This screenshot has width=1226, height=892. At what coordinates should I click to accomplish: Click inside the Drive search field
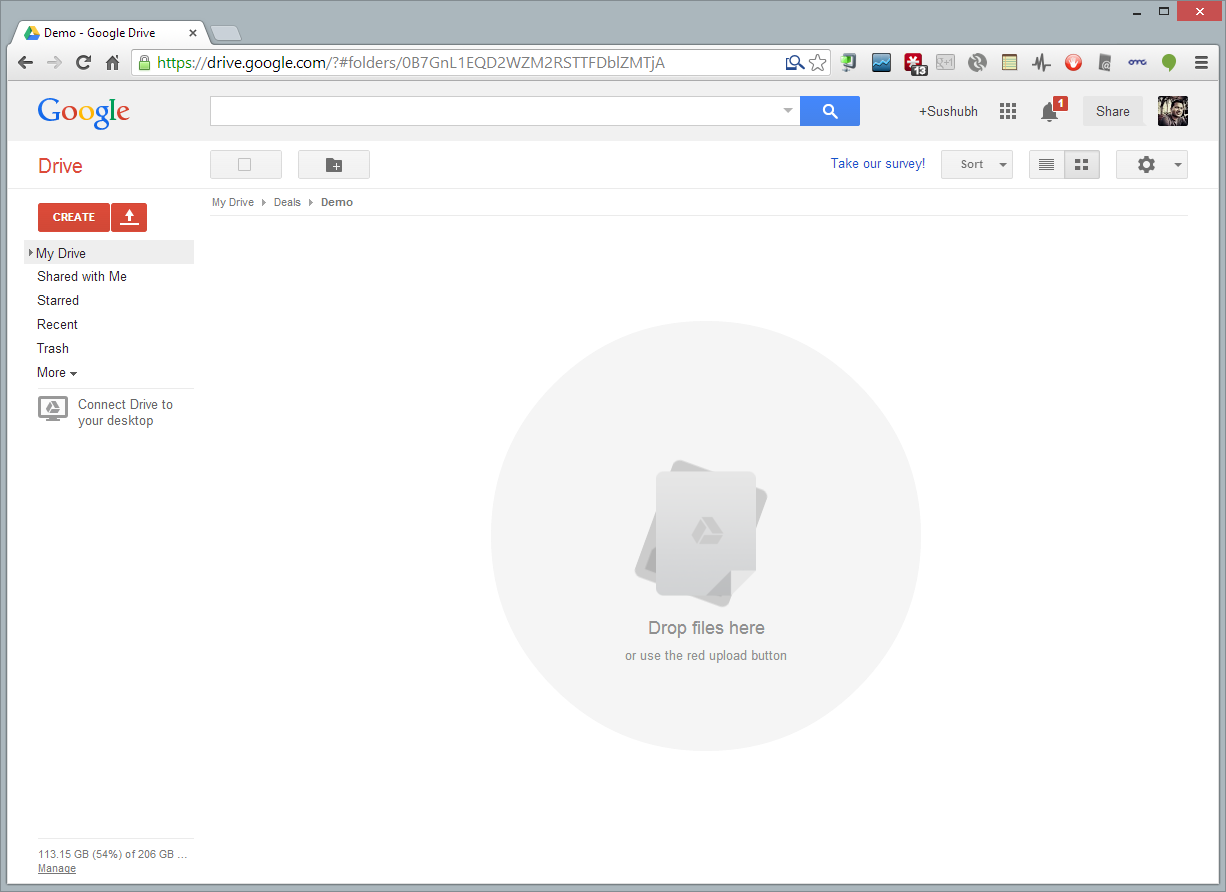pyautogui.click(x=495, y=111)
